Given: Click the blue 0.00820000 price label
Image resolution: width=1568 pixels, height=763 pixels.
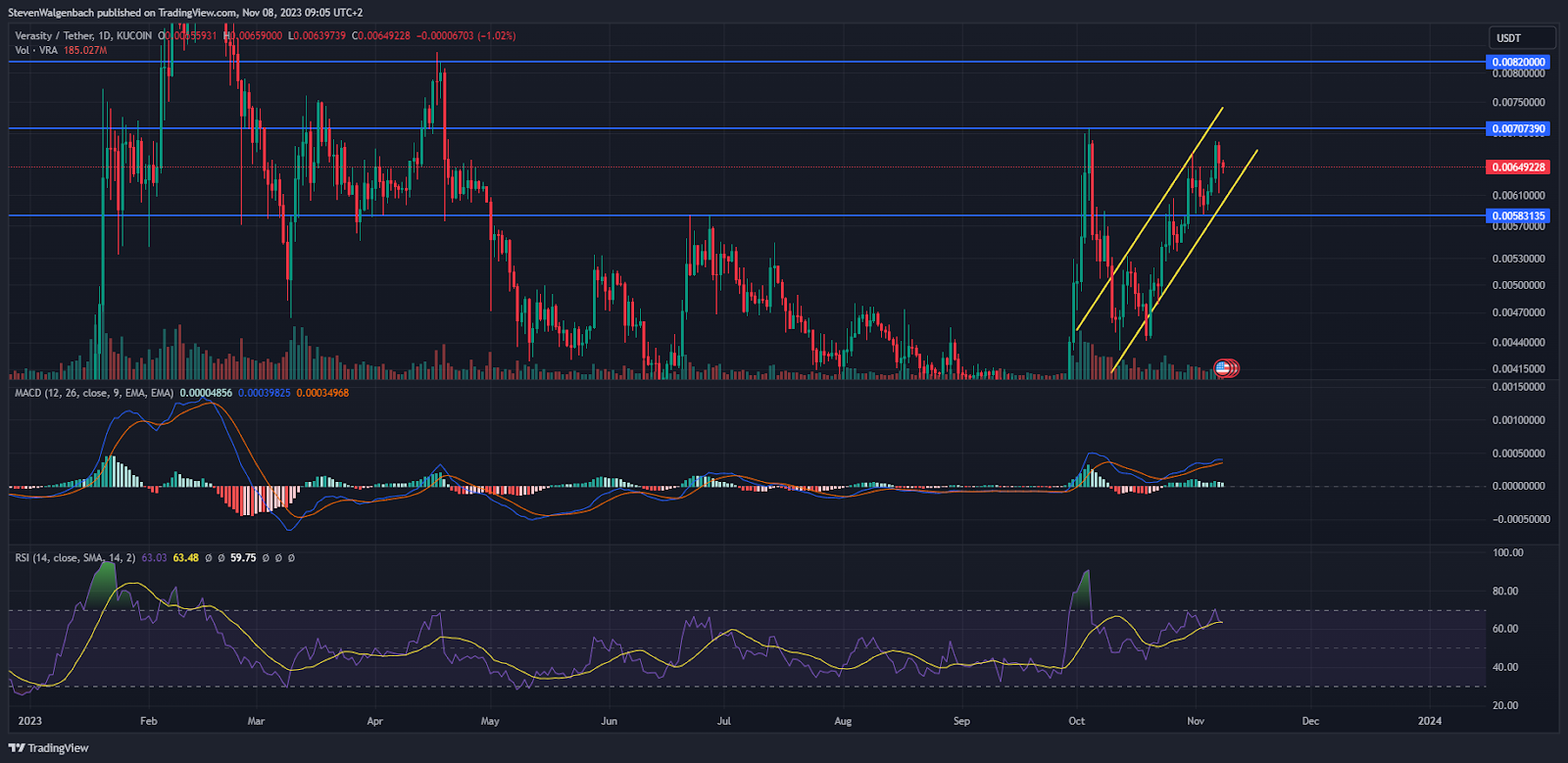Looking at the screenshot, I should click(x=1518, y=62).
